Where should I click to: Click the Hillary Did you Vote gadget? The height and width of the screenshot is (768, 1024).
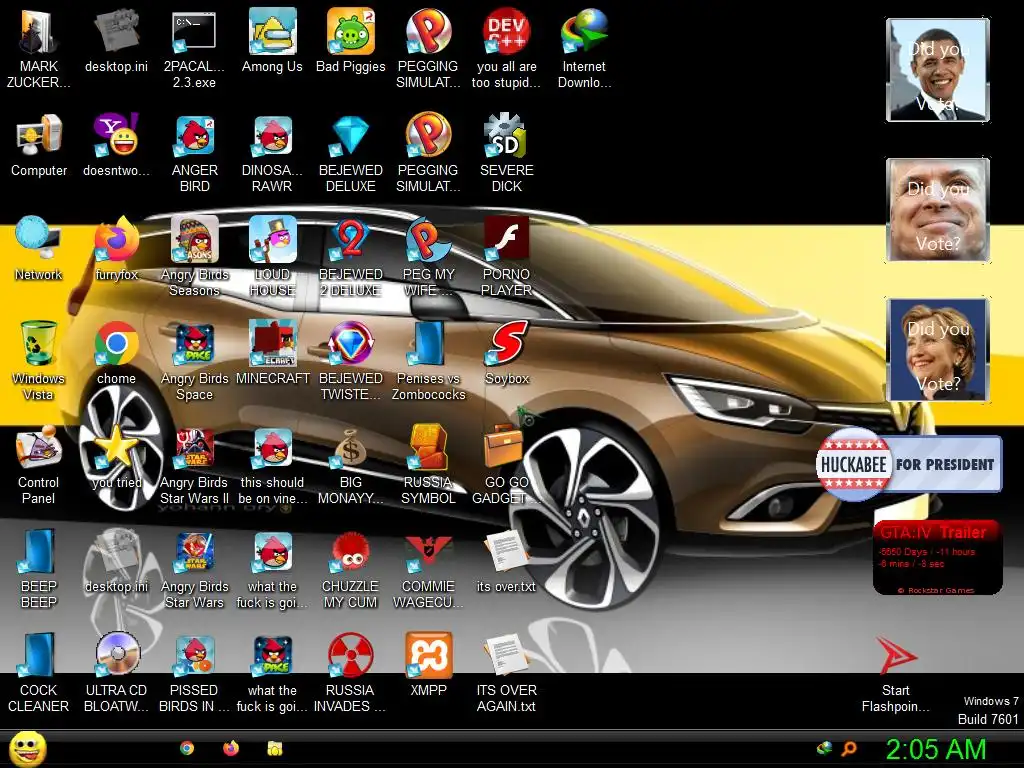pos(938,349)
